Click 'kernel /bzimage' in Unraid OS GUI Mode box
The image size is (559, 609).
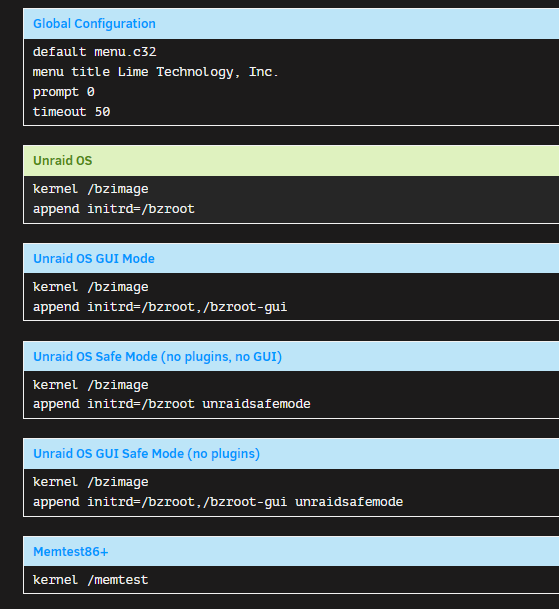[x=91, y=287]
